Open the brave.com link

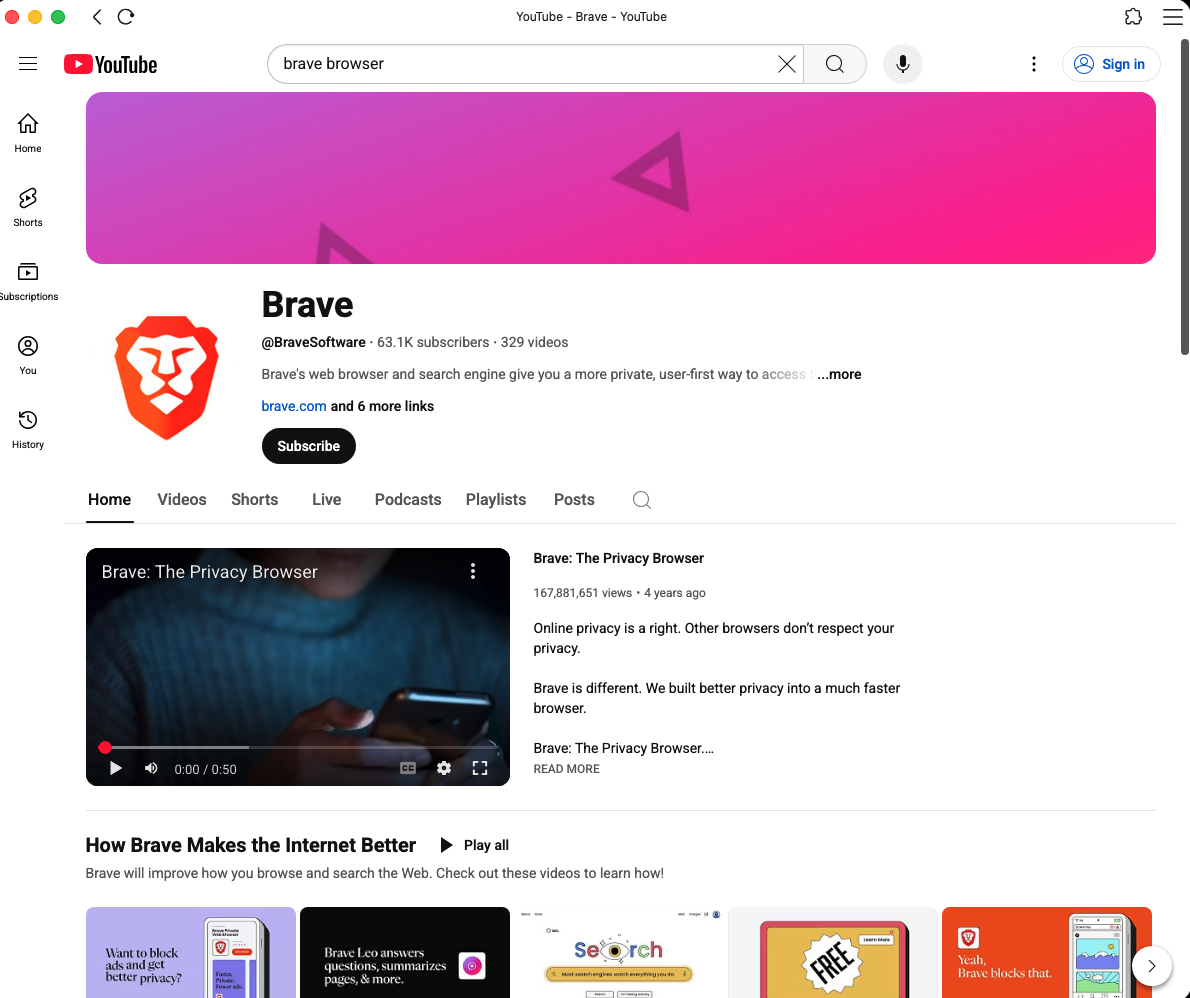coord(294,406)
